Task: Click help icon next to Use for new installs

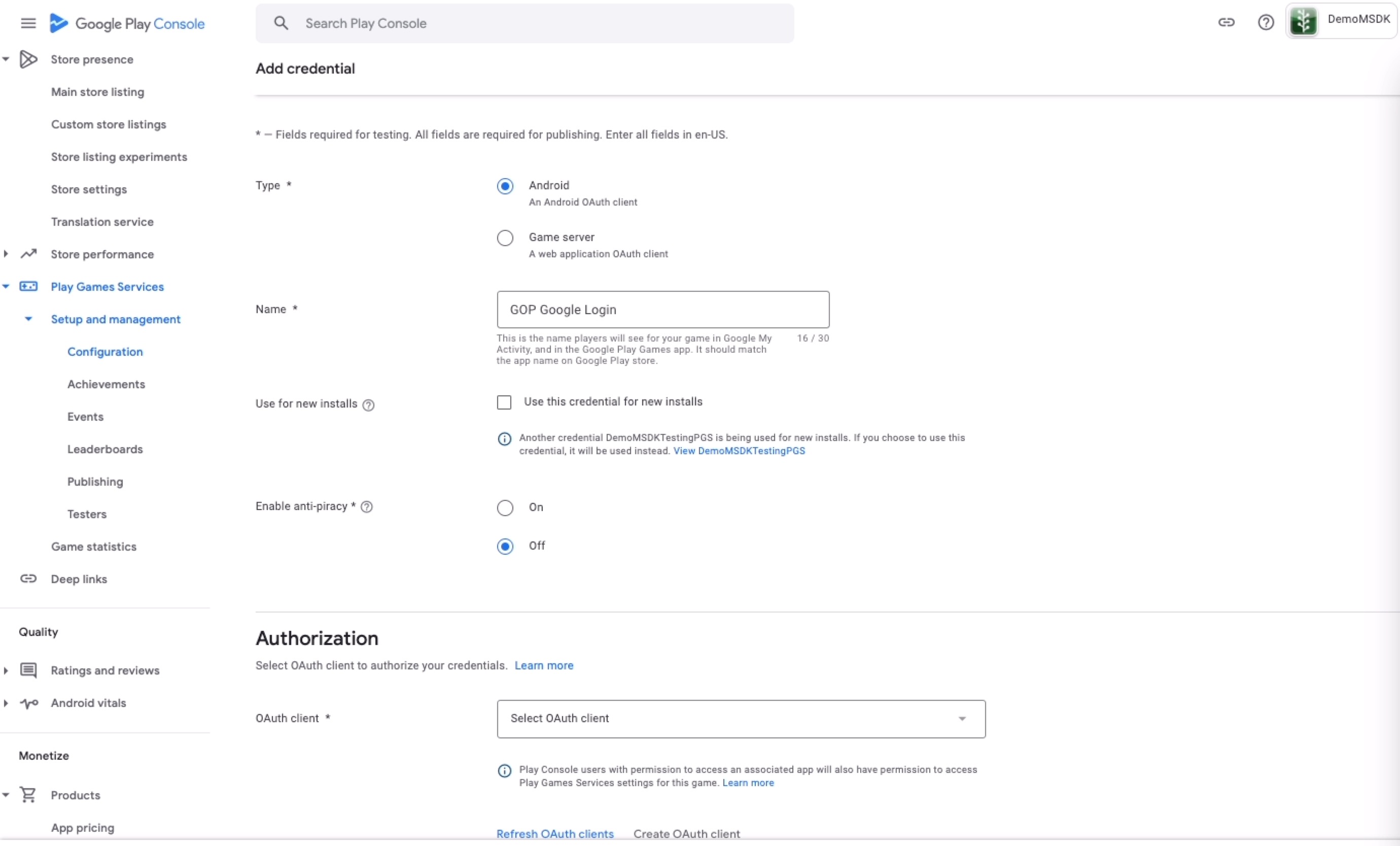Action: coord(368,405)
